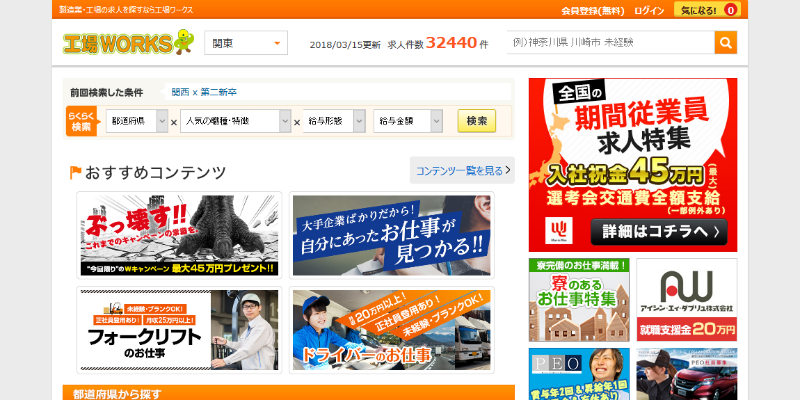This screenshot has height=400, width=800.
Task: Open the 気になる! favorites counter
Action: click(x=706, y=10)
